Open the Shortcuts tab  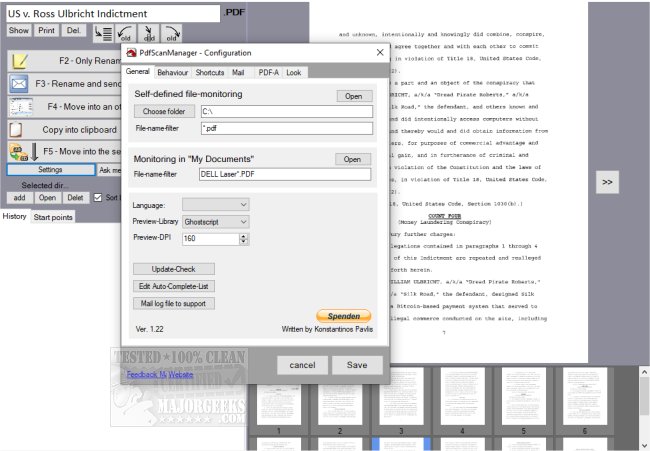210,73
